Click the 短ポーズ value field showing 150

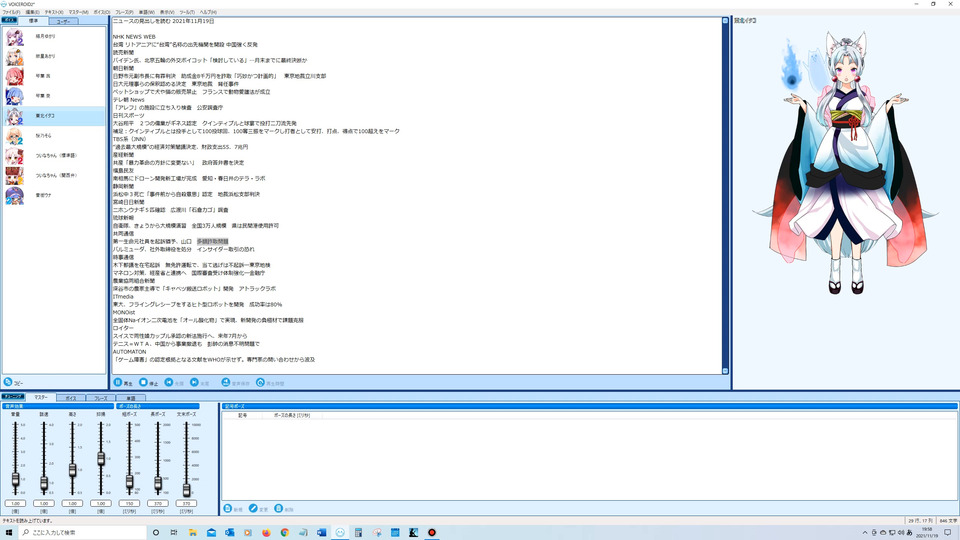[x=129, y=503]
